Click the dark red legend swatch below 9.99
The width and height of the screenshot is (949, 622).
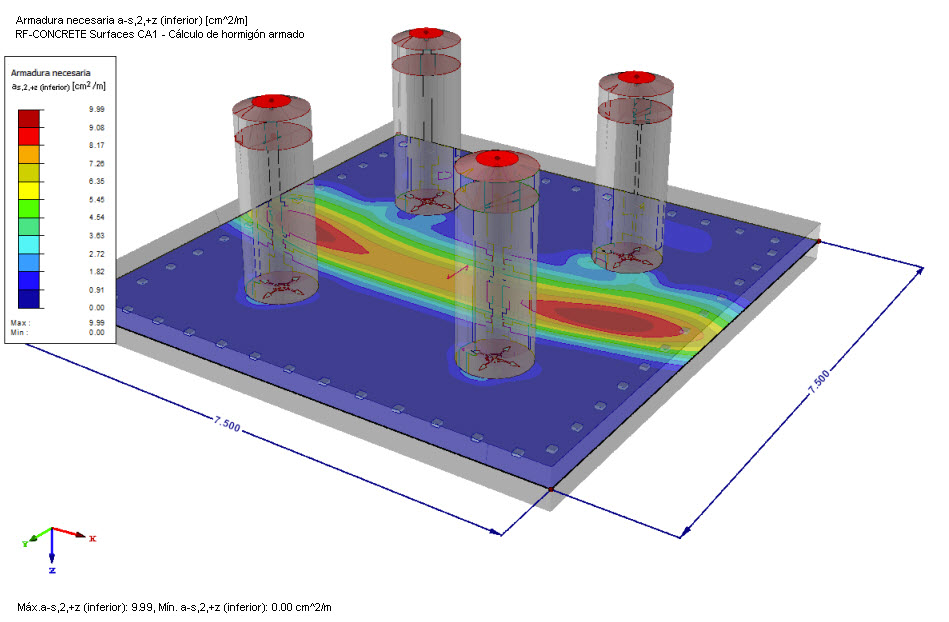(x=28, y=119)
